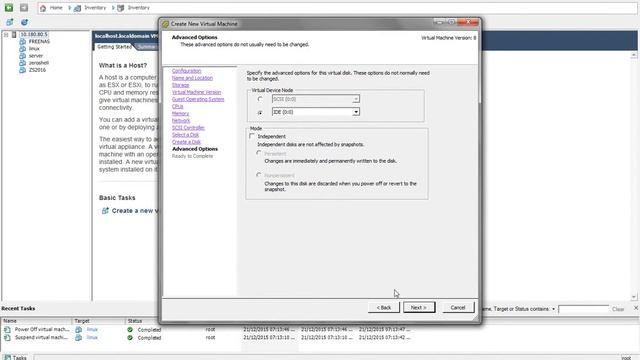
Task: Go to the Select a Disk step
Action: point(185,135)
